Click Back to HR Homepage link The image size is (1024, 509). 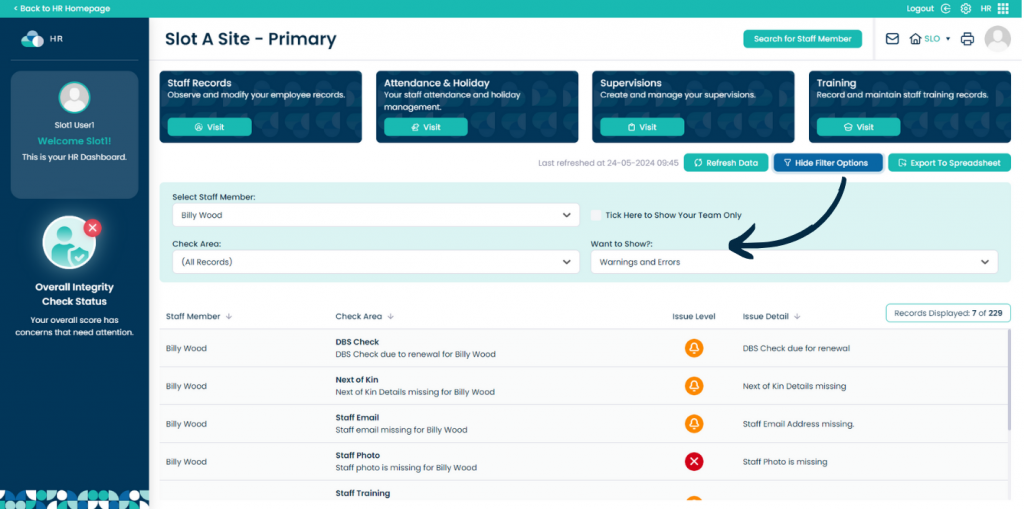pos(62,8)
